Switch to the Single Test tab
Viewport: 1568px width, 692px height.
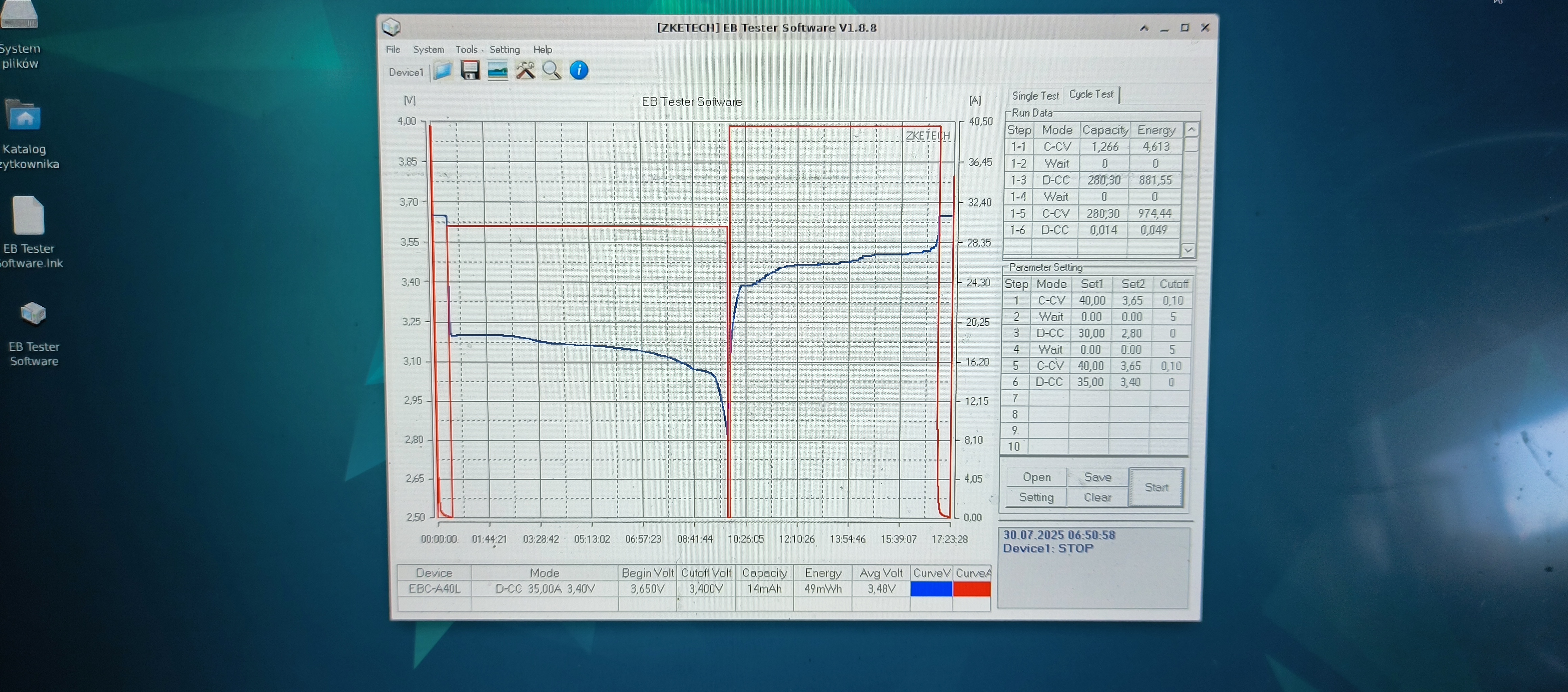(x=1035, y=96)
